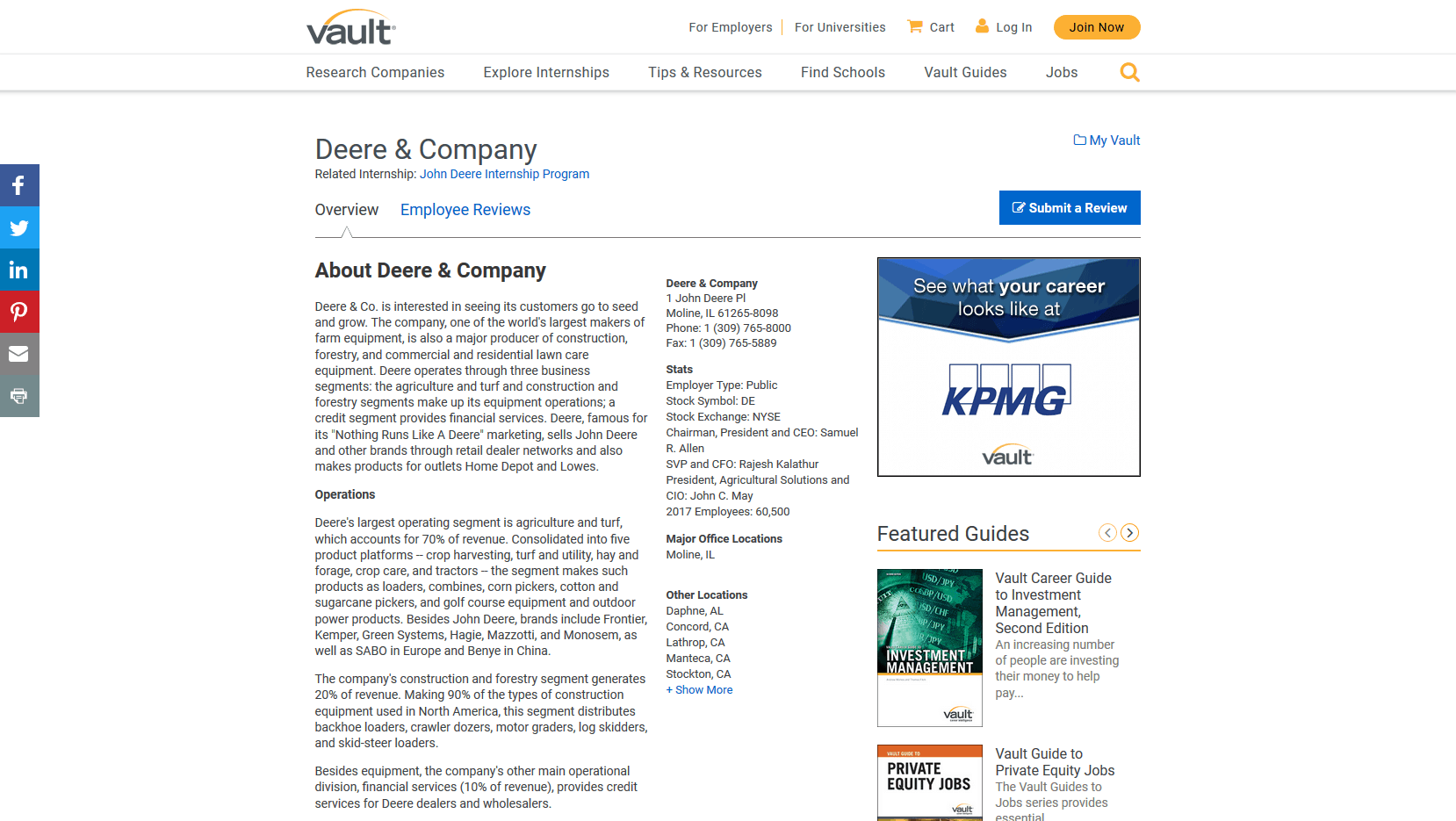Open KPMG career advertisement banner
The width and height of the screenshot is (1456, 821).
coord(1009,367)
